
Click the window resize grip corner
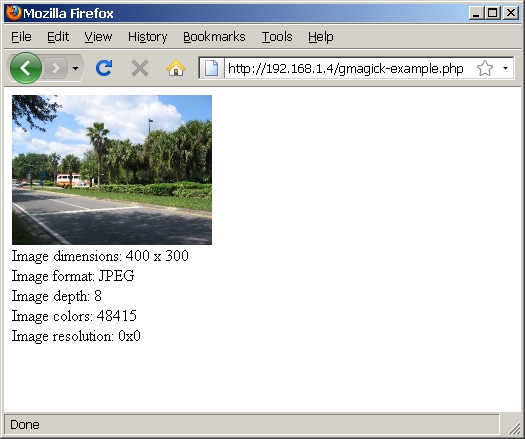tap(514, 428)
